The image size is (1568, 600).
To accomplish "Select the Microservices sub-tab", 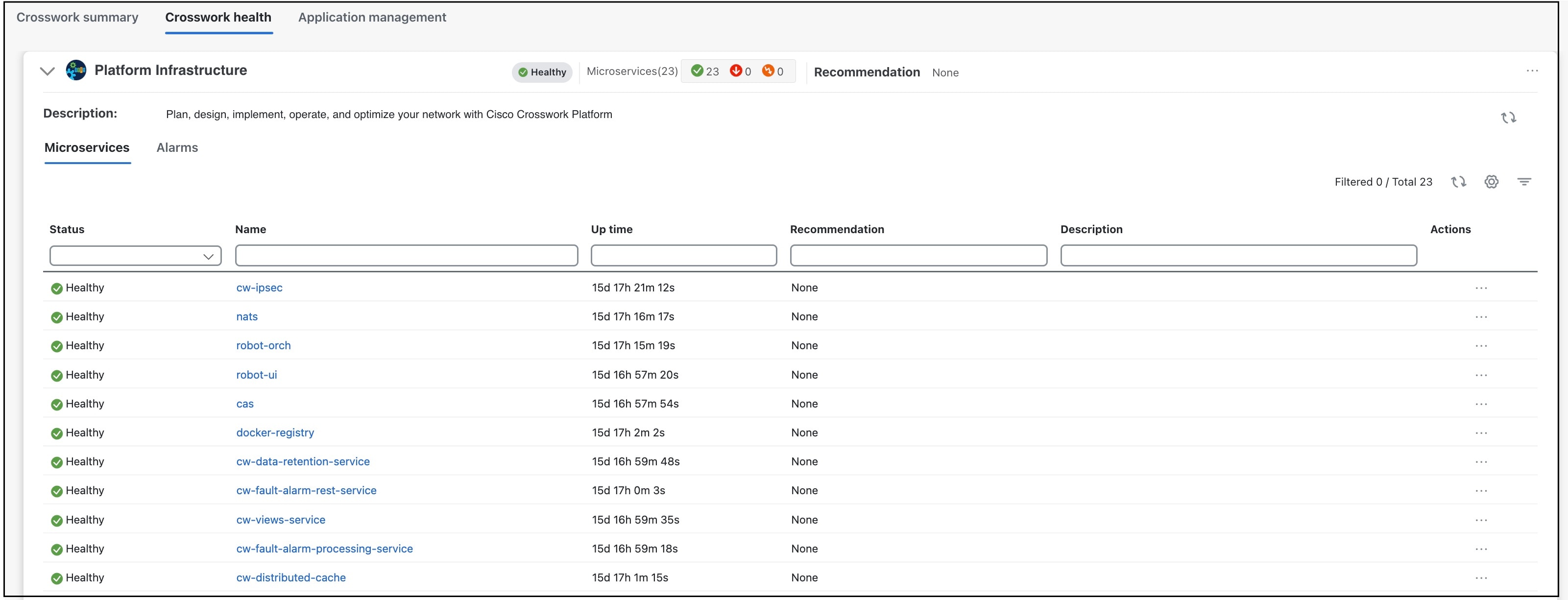I will pyautogui.click(x=87, y=148).
